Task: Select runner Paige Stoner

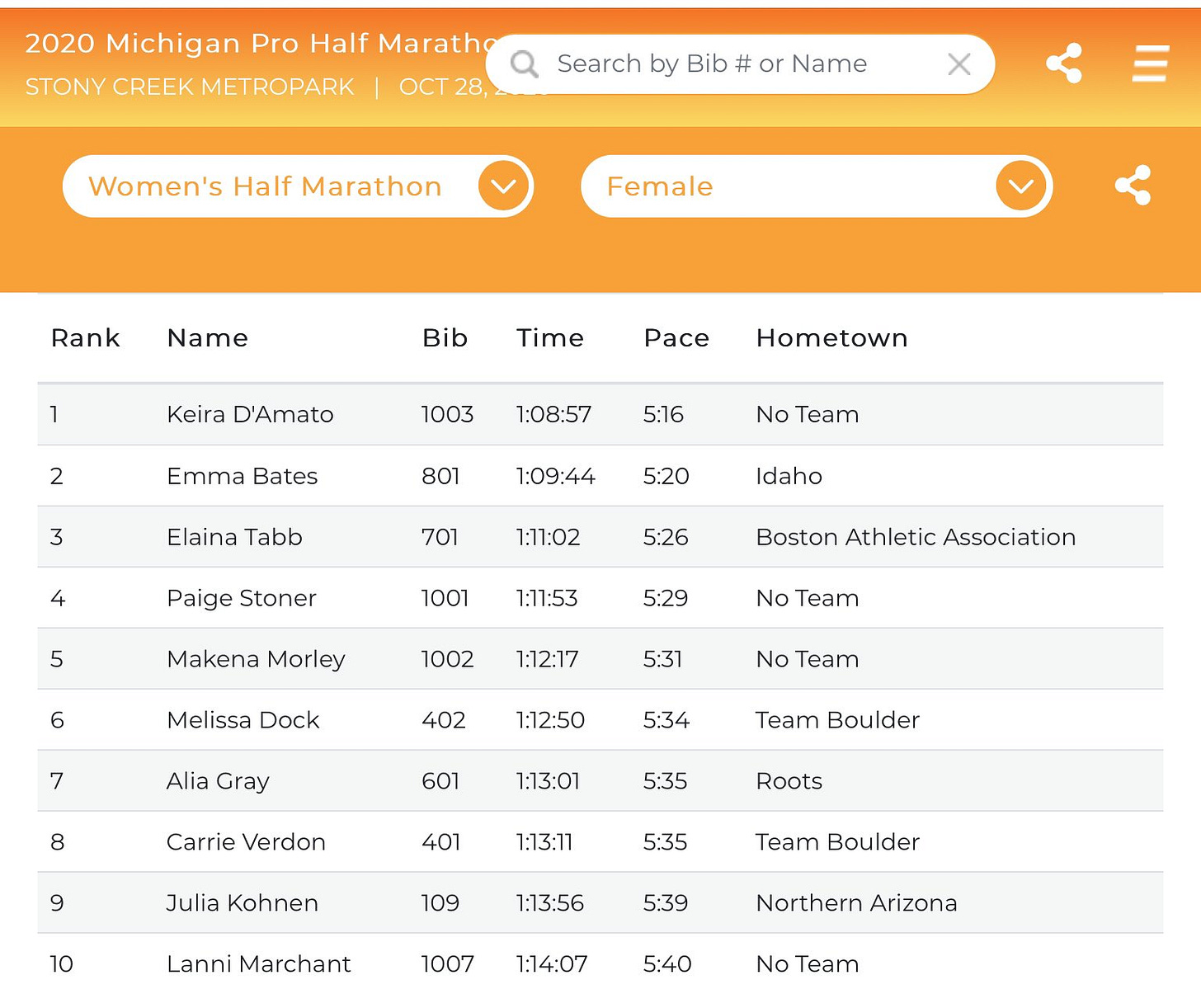Action: 242,598
